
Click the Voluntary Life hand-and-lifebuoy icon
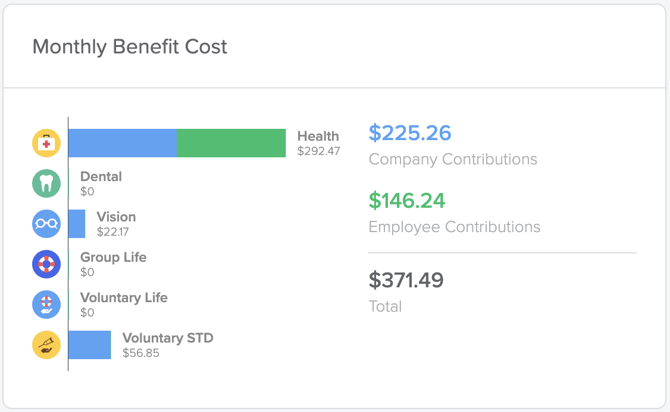(x=46, y=304)
